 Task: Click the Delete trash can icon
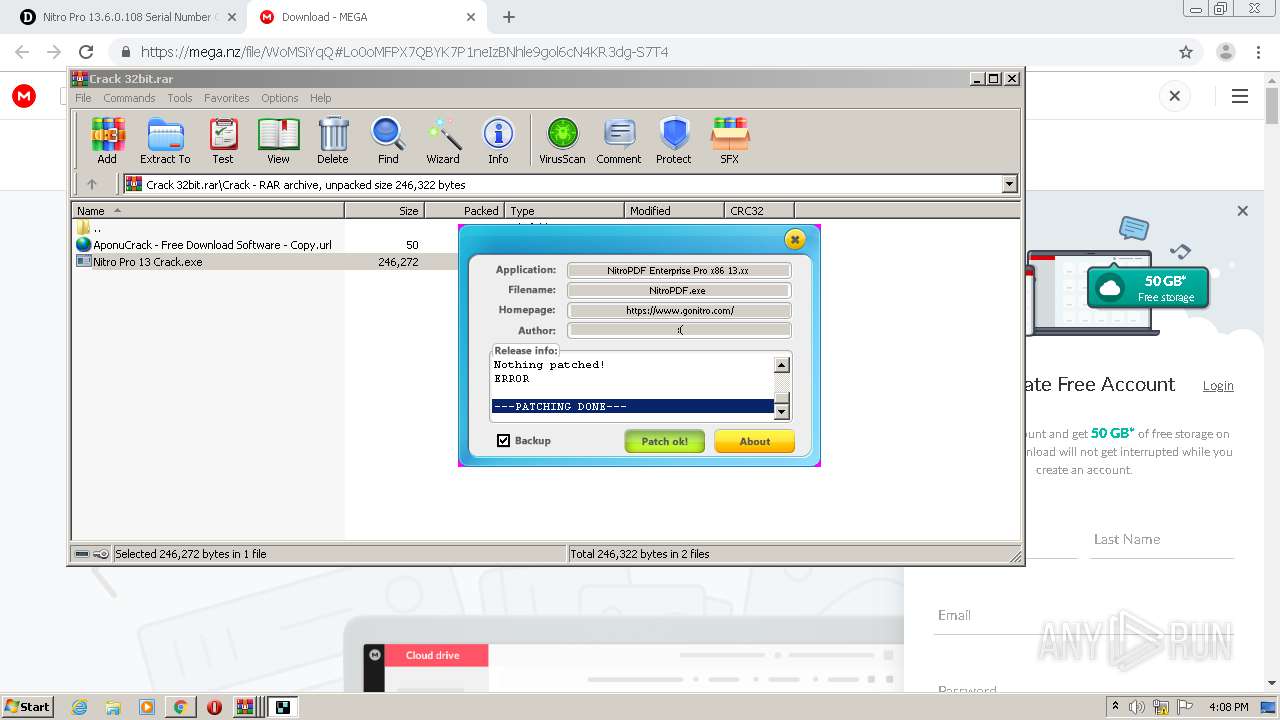(x=333, y=140)
